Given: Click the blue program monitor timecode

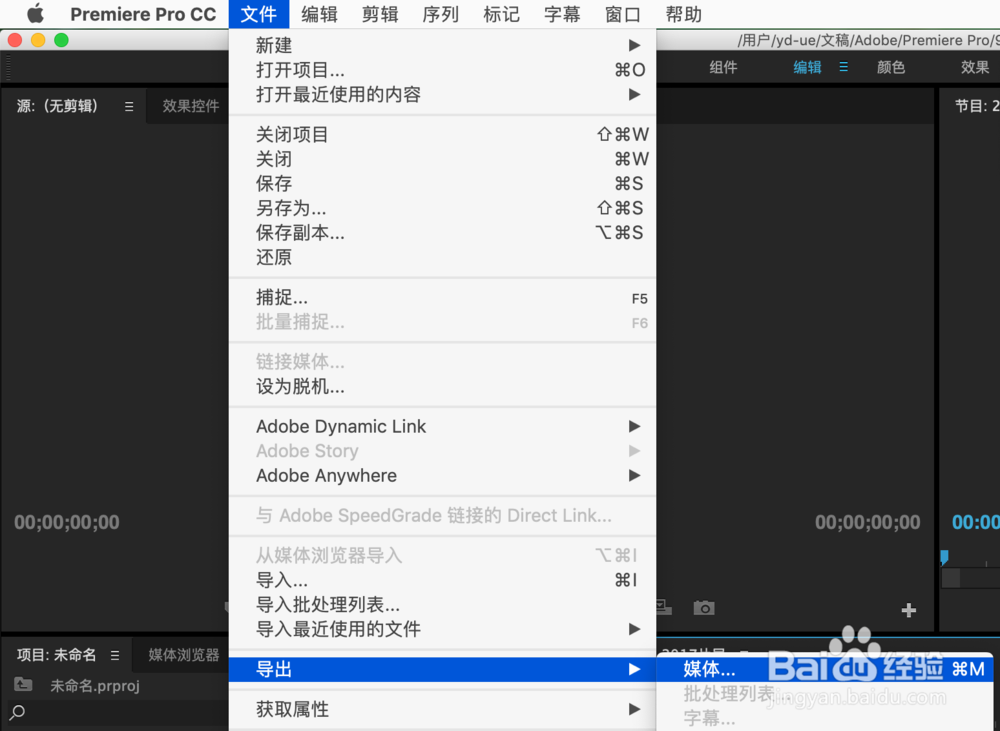Looking at the screenshot, I should tap(976, 522).
